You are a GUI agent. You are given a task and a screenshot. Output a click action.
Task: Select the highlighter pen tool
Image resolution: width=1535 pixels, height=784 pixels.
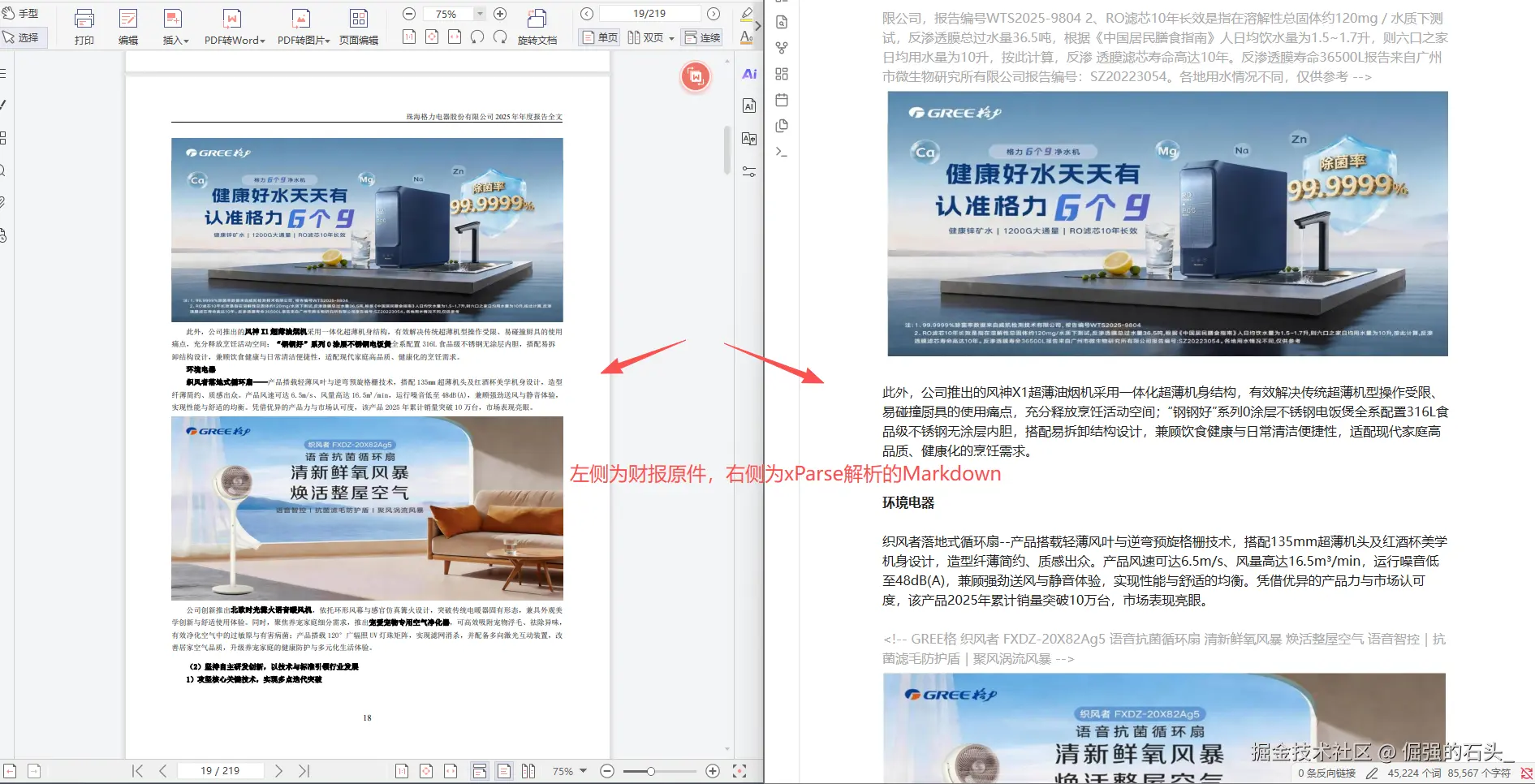tap(747, 14)
